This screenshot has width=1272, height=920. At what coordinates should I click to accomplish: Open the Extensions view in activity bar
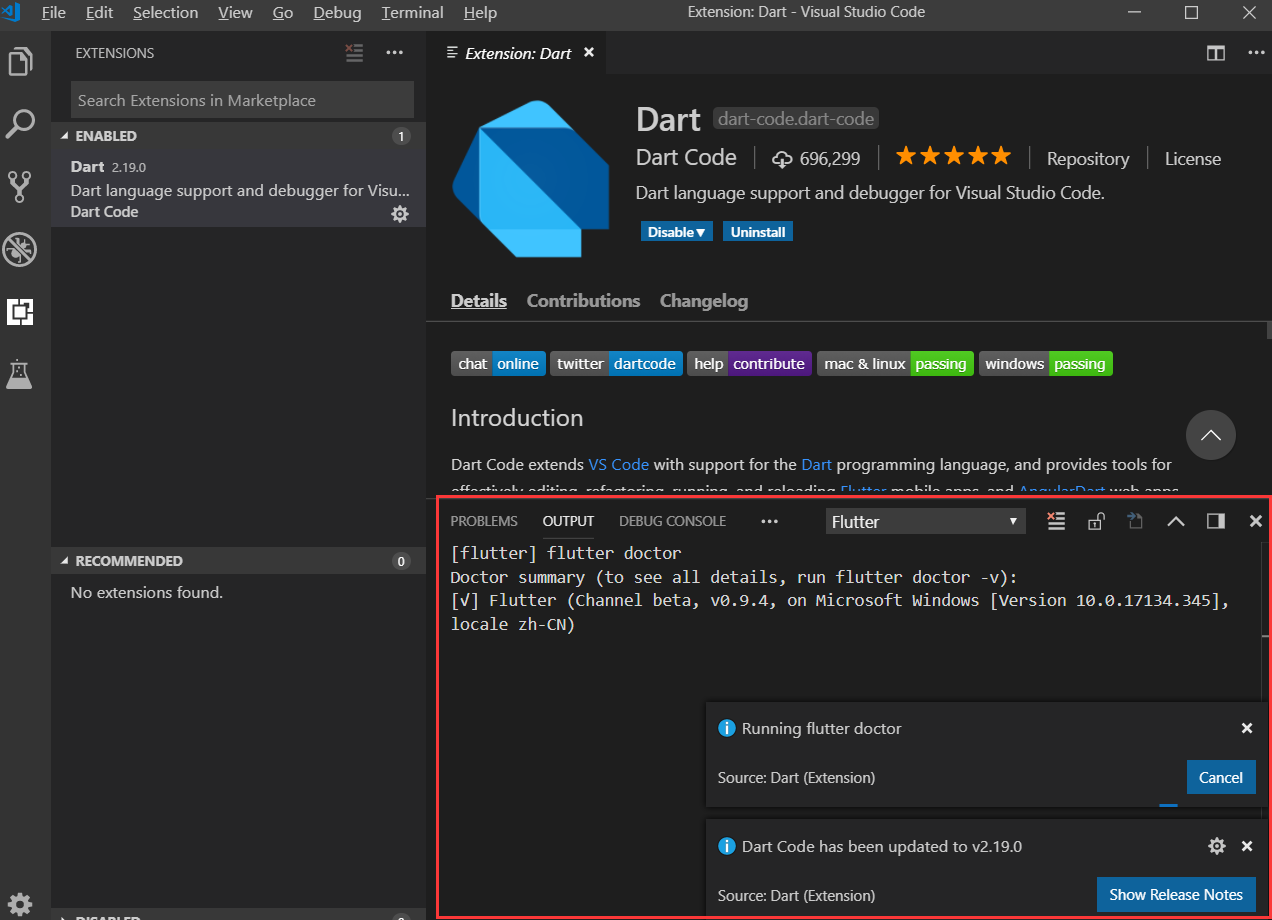[x=20, y=311]
